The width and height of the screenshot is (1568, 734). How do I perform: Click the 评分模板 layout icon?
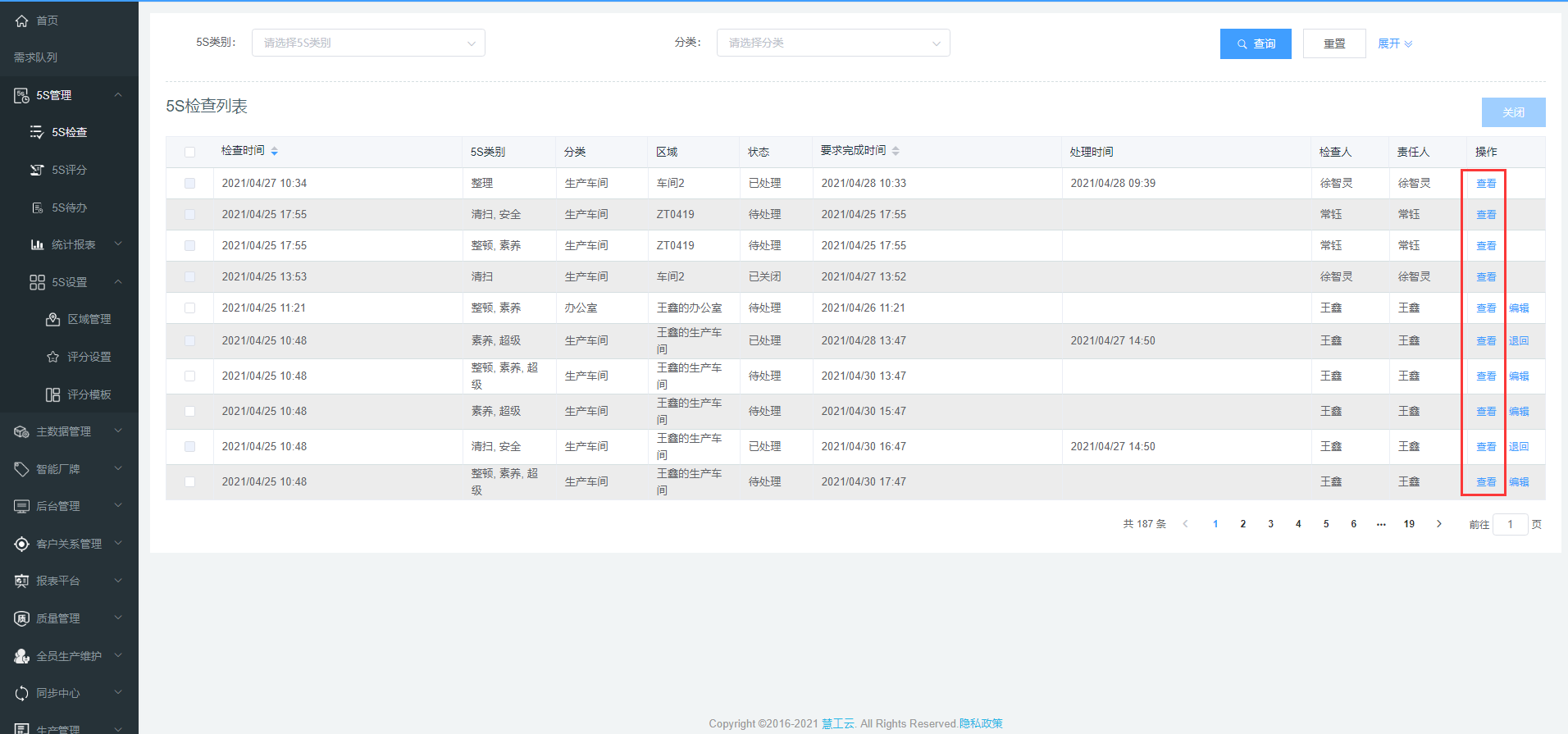[52, 394]
